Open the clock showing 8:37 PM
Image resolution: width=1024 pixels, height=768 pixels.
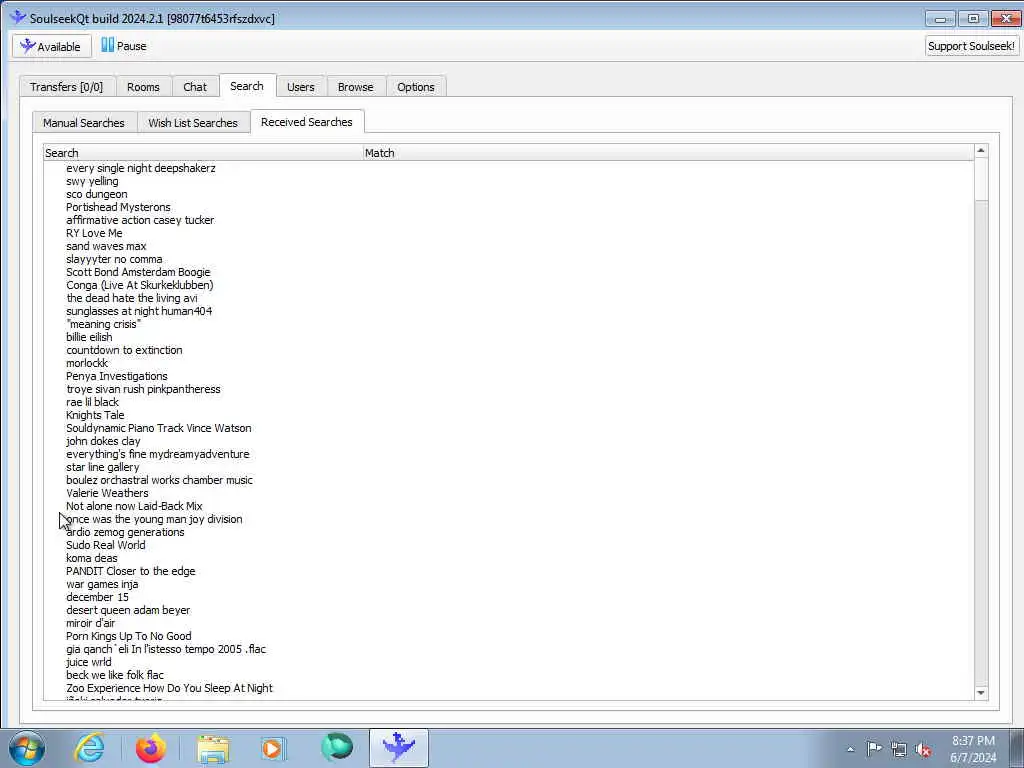click(x=973, y=749)
